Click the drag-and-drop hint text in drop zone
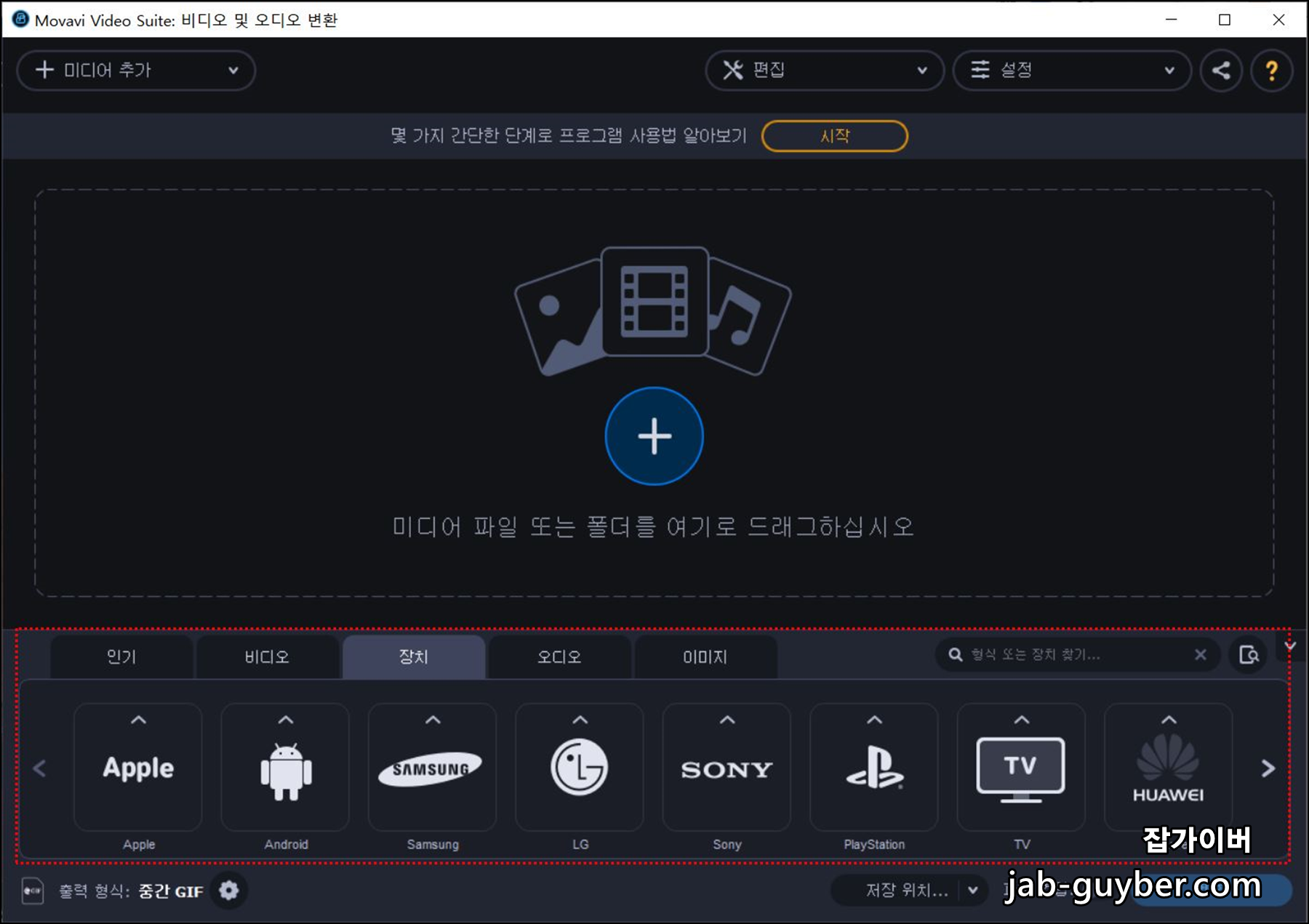Image resolution: width=1309 pixels, height=924 pixels. coord(653,526)
